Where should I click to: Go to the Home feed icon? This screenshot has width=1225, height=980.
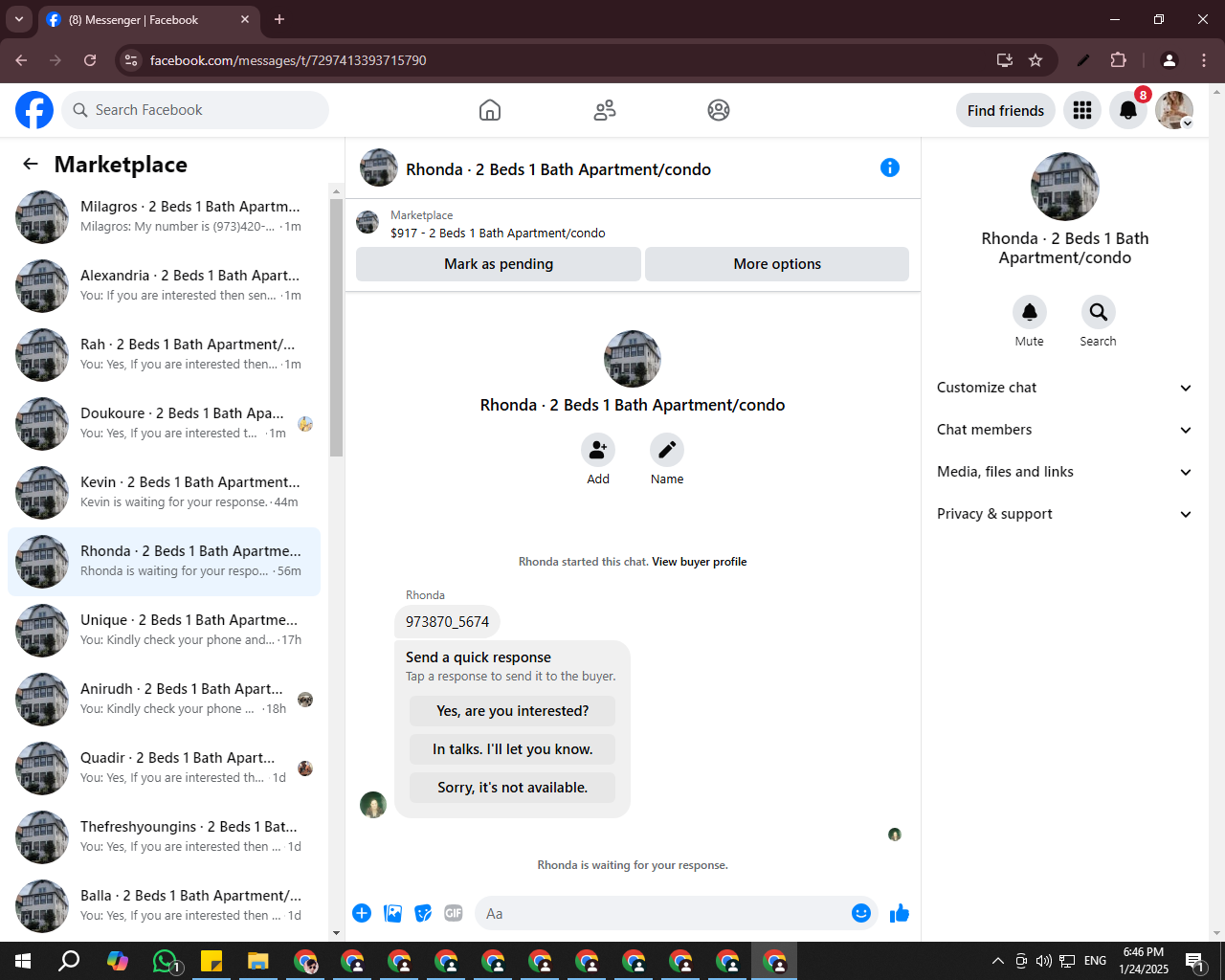click(x=490, y=110)
